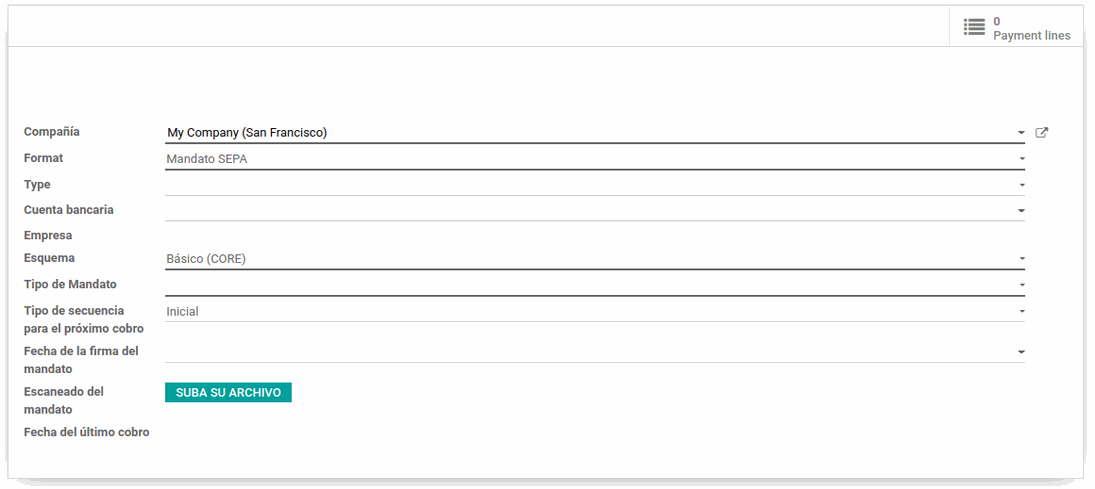Viewport: 1095px width, 489px height.
Task: Open the Tipo de secuencia dropdown arrow
Action: coord(1021,312)
